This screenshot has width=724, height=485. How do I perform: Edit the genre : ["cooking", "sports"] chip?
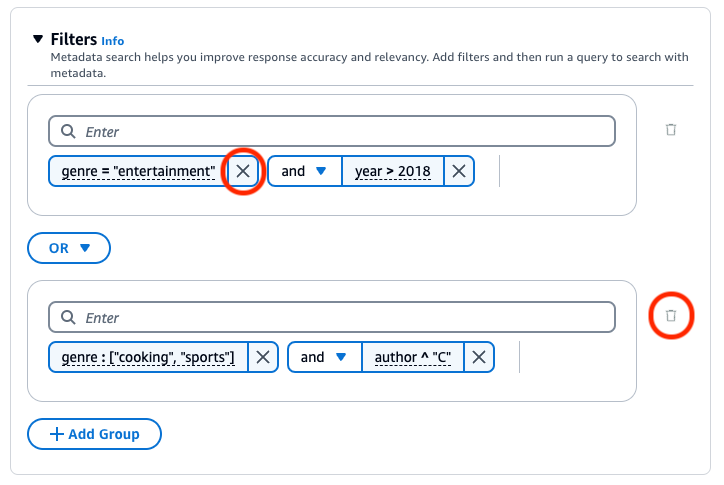point(148,357)
